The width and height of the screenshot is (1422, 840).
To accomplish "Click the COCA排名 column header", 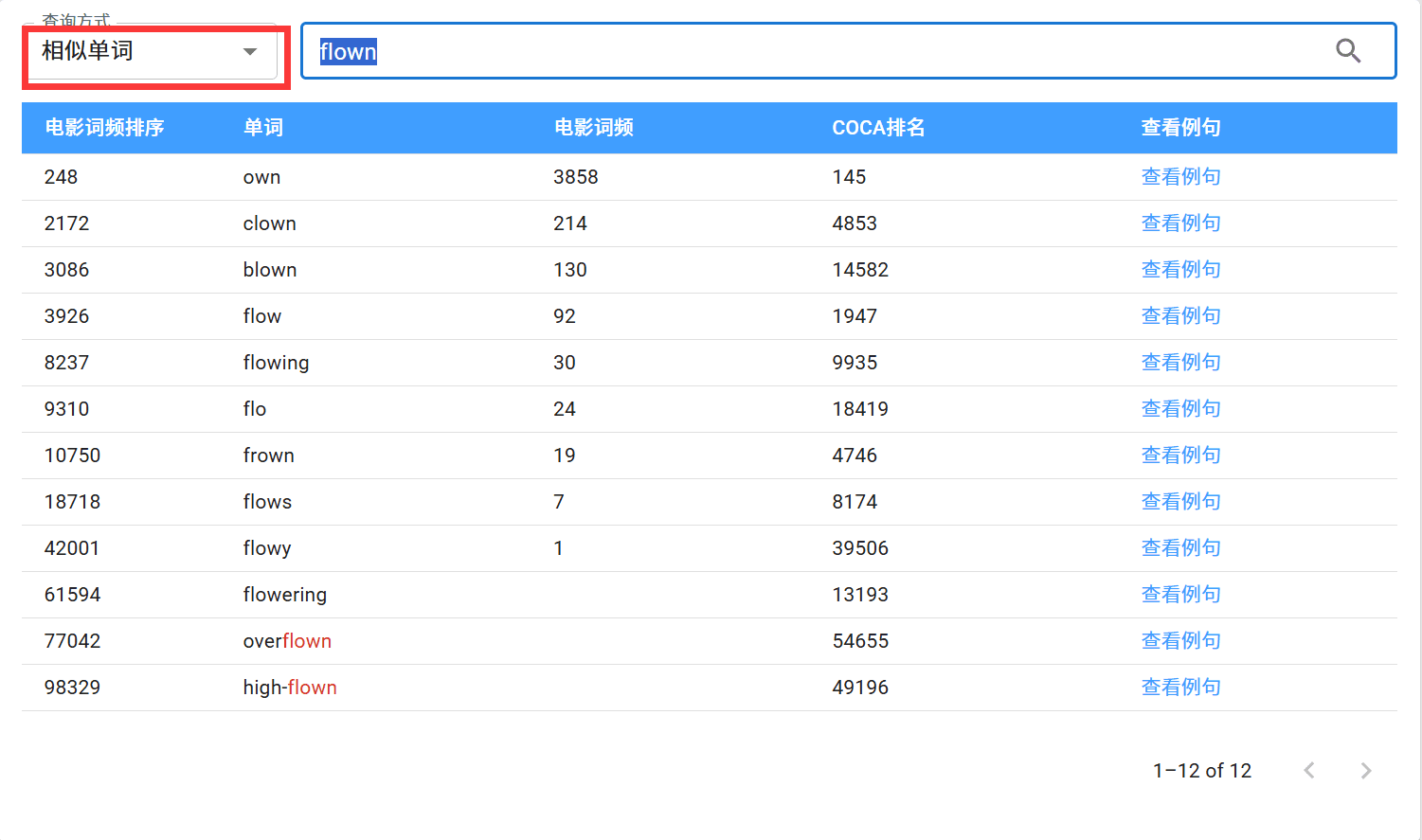I will click(x=877, y=128).
